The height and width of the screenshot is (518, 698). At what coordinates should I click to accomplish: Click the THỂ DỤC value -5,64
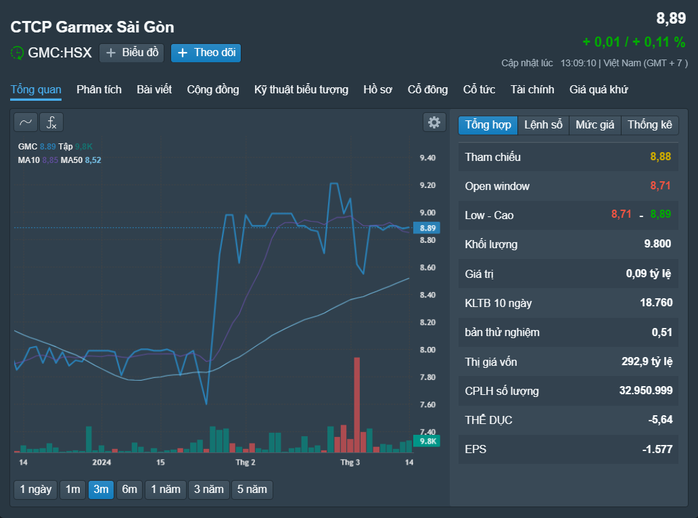pos(660,420)
